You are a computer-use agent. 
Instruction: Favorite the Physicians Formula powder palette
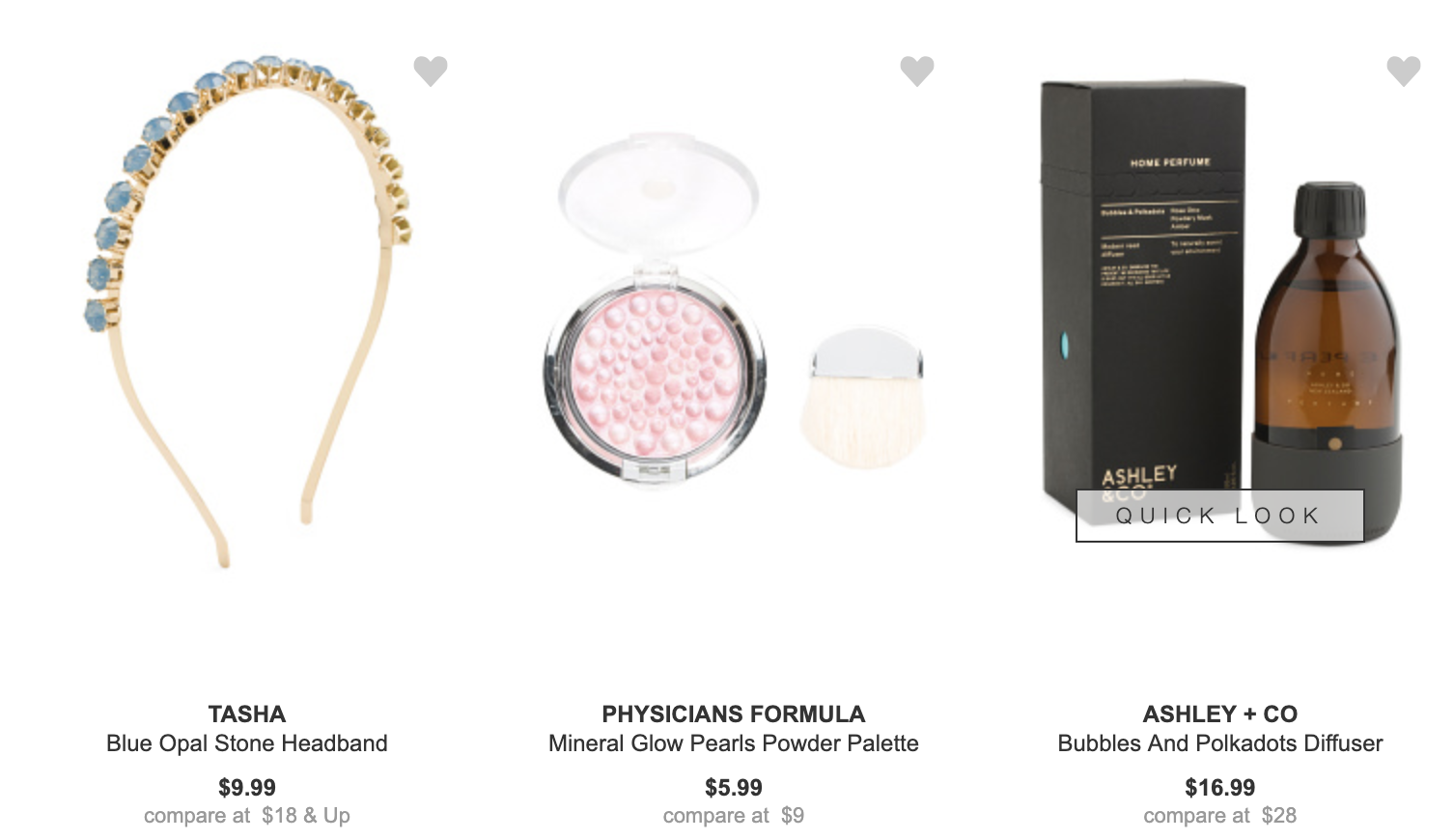click(x=917, y=70)
